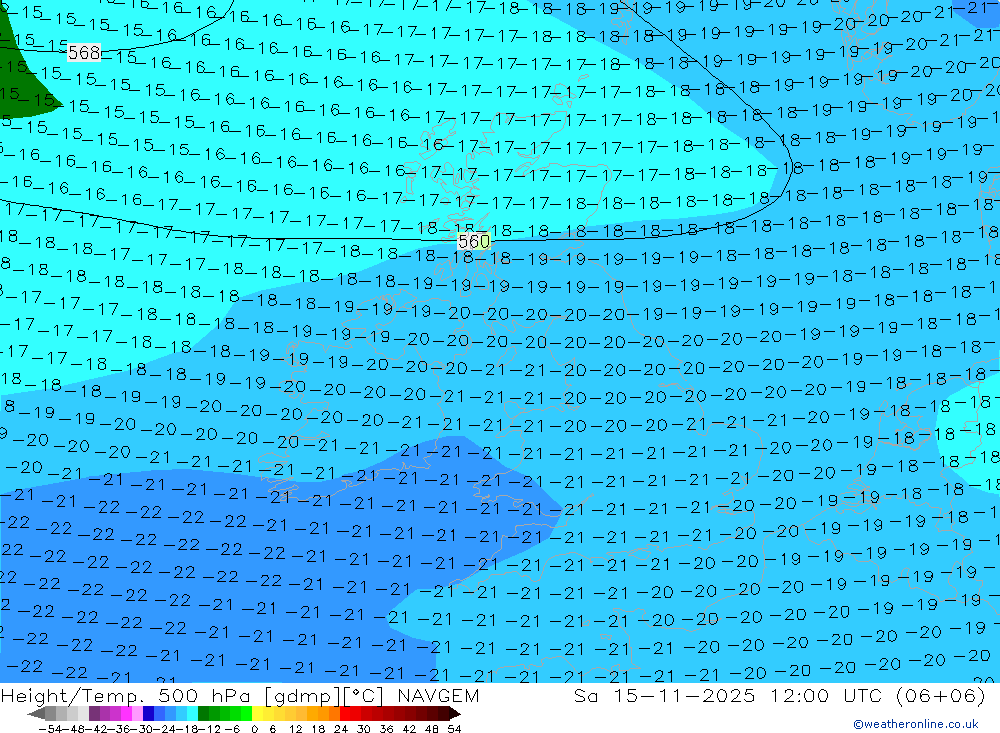
Task: Click the NAVGEM model name
Action: click(438, 695)
